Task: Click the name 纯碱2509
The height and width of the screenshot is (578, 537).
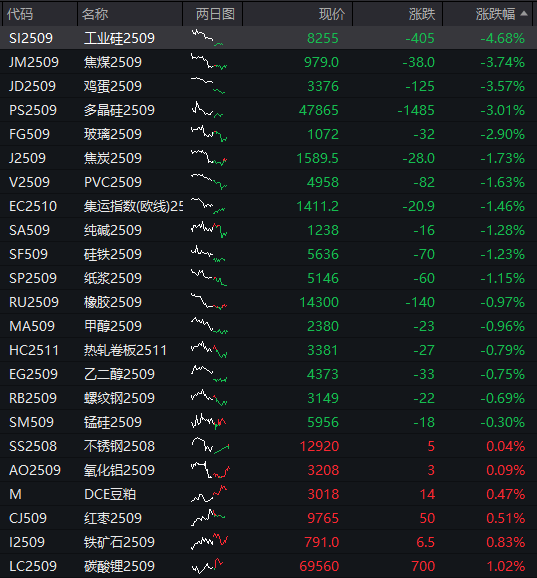Action: (113, 230)
